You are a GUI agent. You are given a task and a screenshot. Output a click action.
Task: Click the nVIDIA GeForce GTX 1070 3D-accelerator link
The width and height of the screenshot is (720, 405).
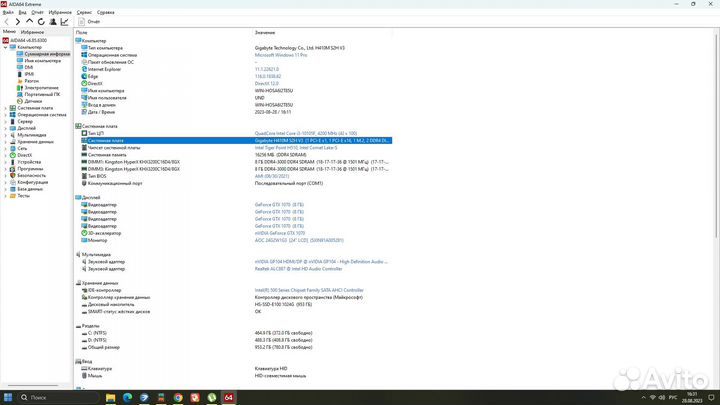(283, 233)
